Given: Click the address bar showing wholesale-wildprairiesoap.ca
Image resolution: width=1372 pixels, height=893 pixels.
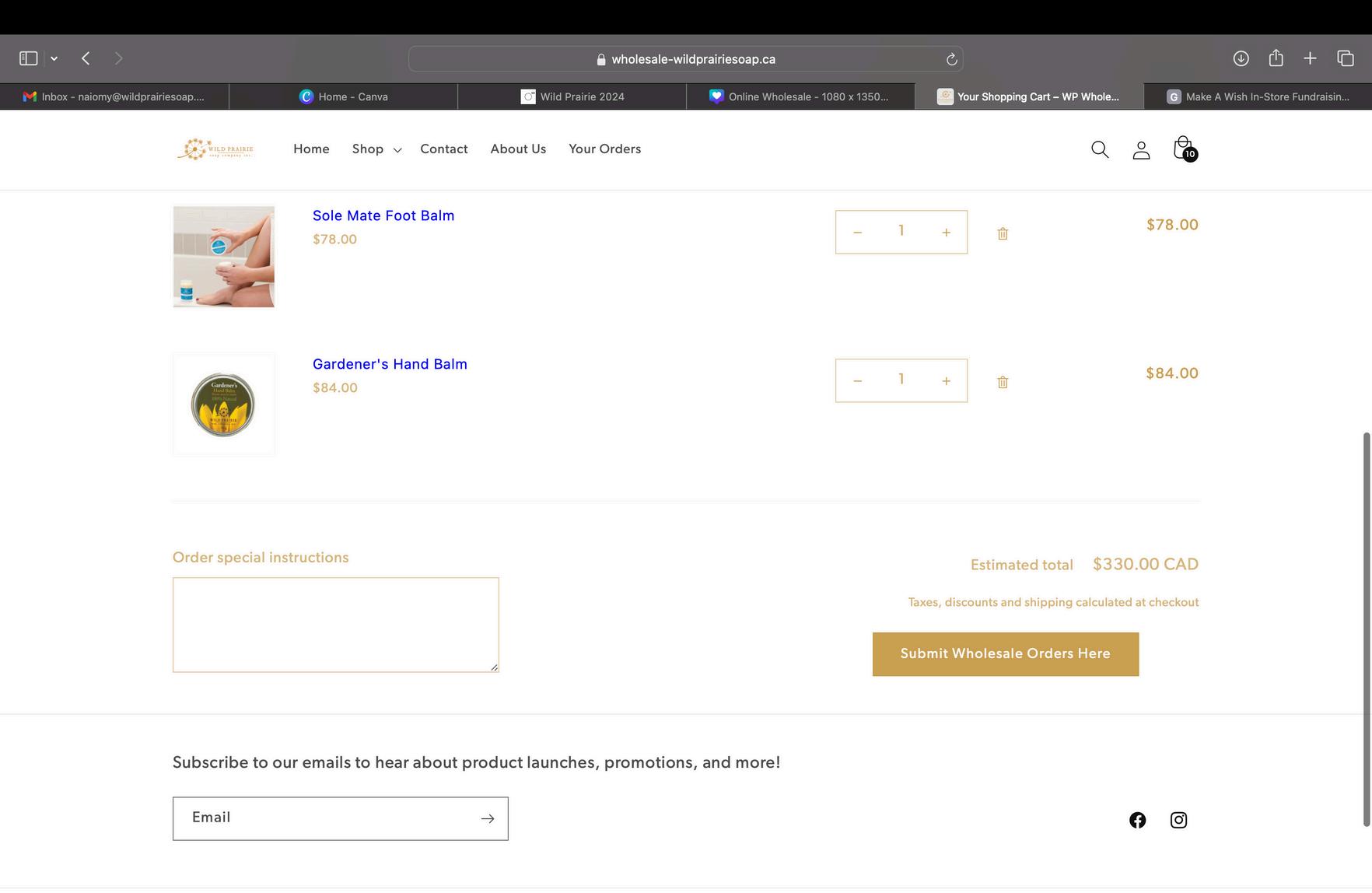Looking at the screenshot, I should (686, 59).
